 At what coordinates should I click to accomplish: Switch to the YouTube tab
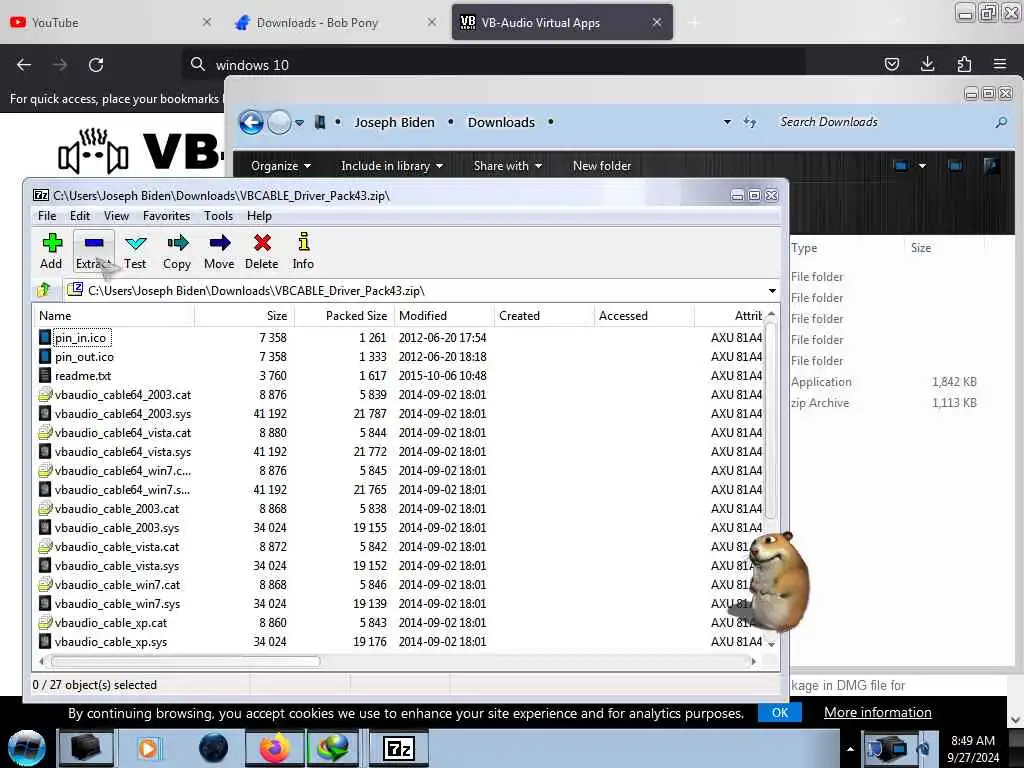click(111, 22)
